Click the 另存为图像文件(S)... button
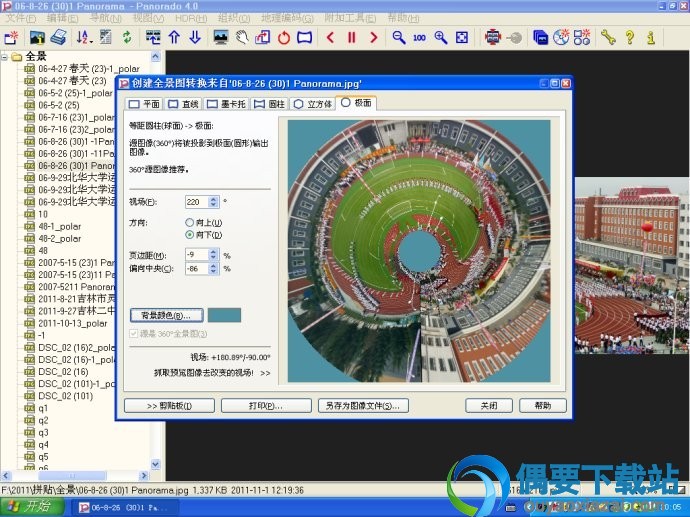 tap(363, 406)
